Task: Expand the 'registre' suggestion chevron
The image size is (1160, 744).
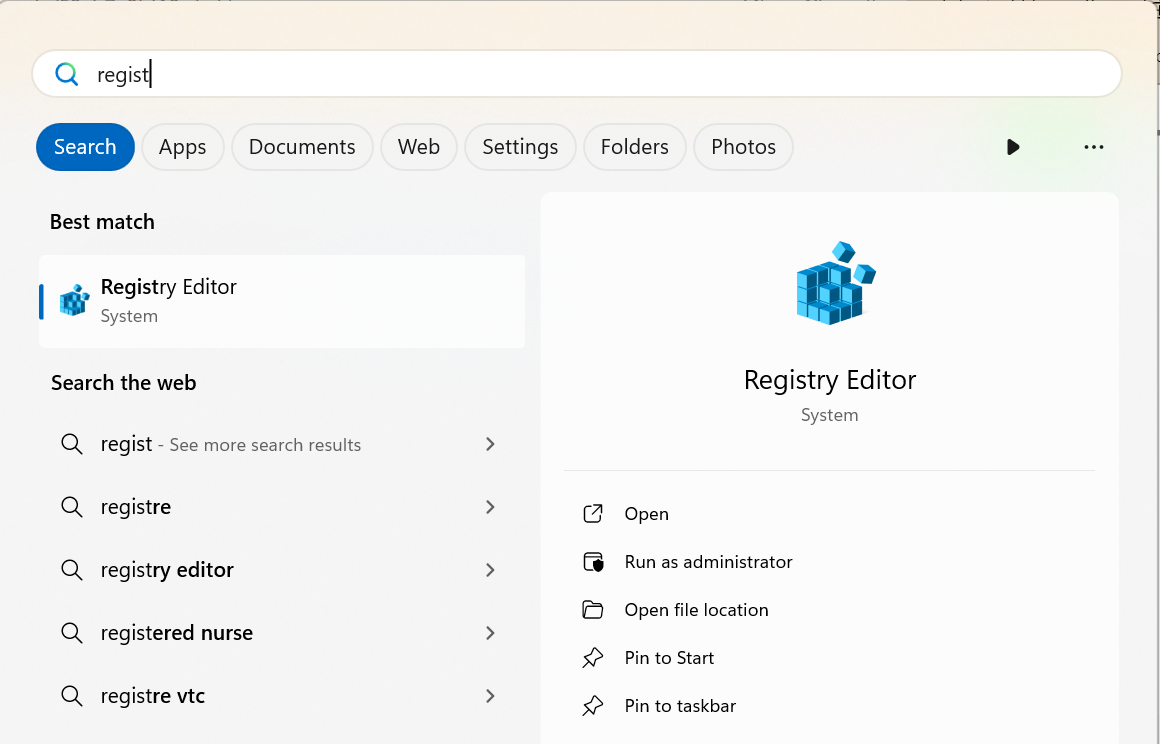Action: [x=490, y=507]
